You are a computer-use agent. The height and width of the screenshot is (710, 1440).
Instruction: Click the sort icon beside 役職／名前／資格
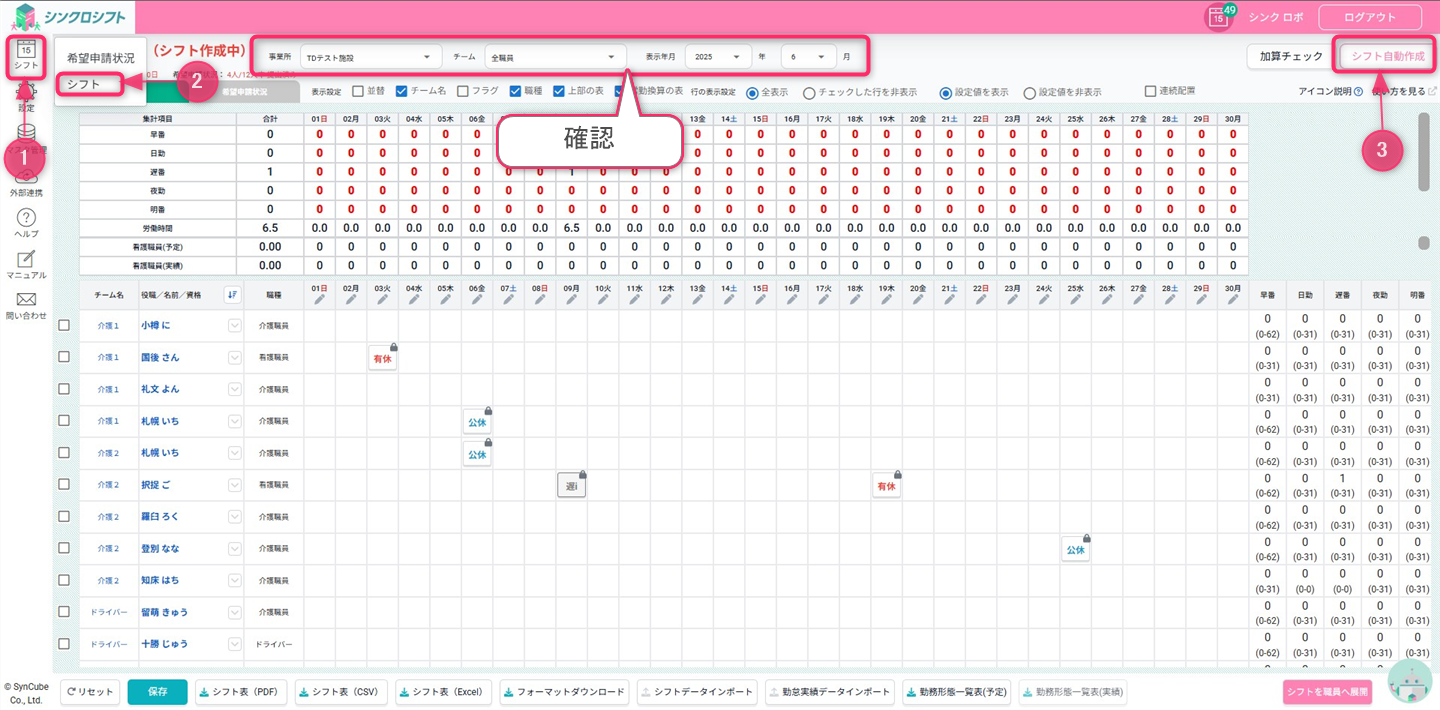coord(232,294)
